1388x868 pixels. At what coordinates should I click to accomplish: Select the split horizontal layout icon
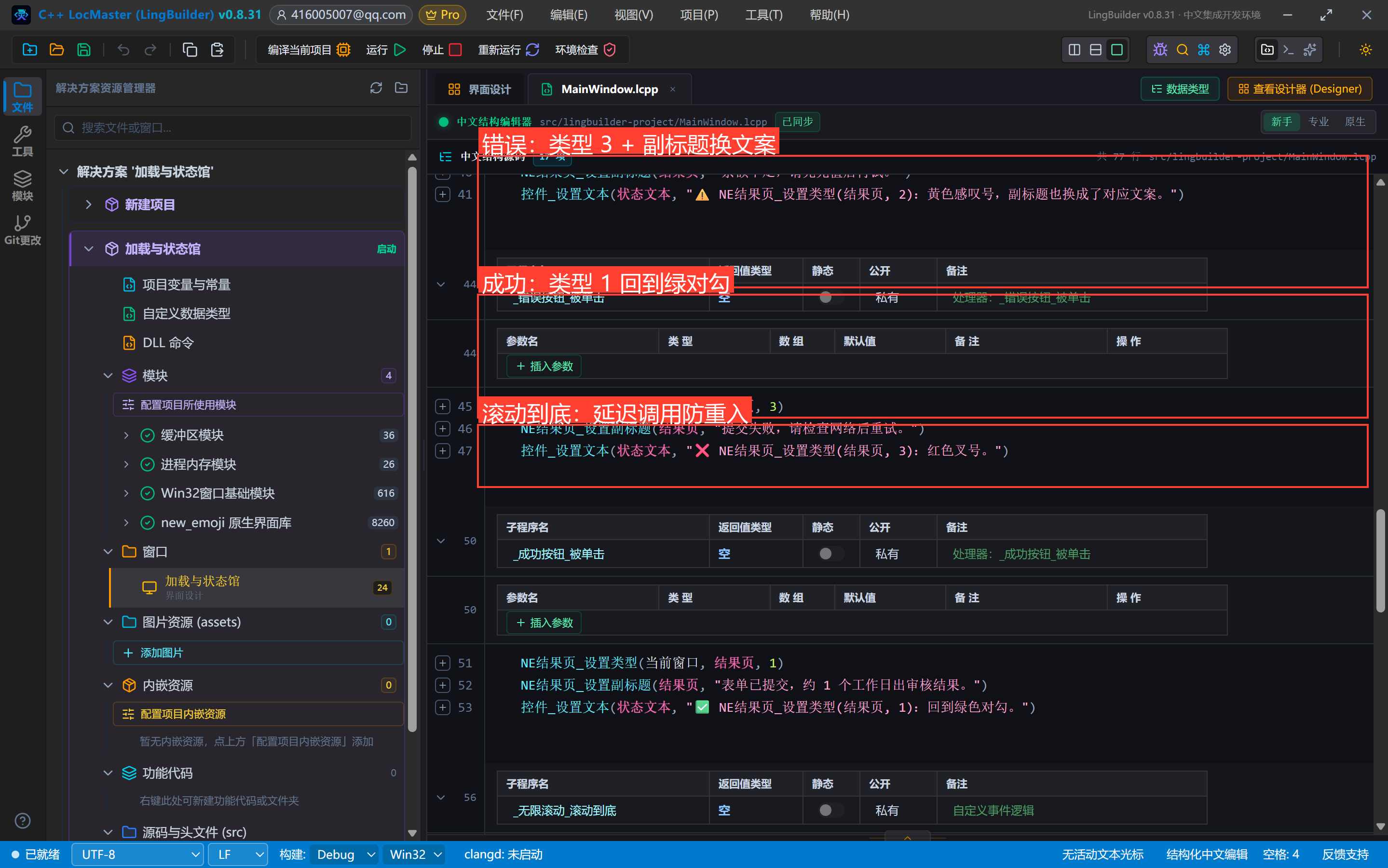click(x=1095, y=50)
